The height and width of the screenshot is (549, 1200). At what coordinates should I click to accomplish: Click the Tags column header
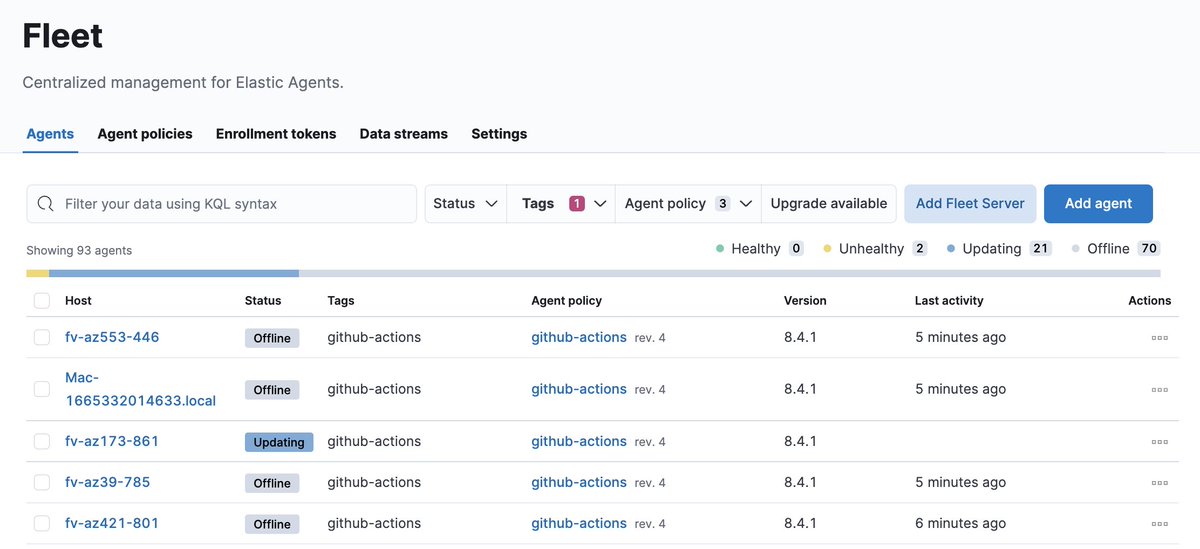click(341, 300)
